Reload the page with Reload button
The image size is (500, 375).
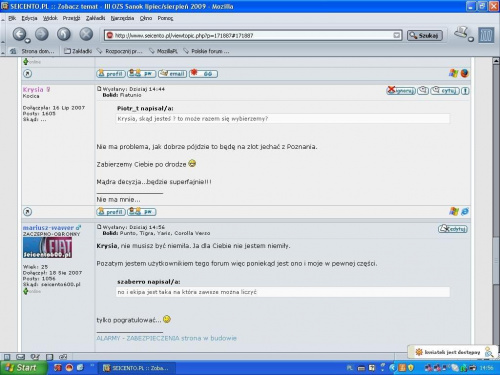pos(64,34)
